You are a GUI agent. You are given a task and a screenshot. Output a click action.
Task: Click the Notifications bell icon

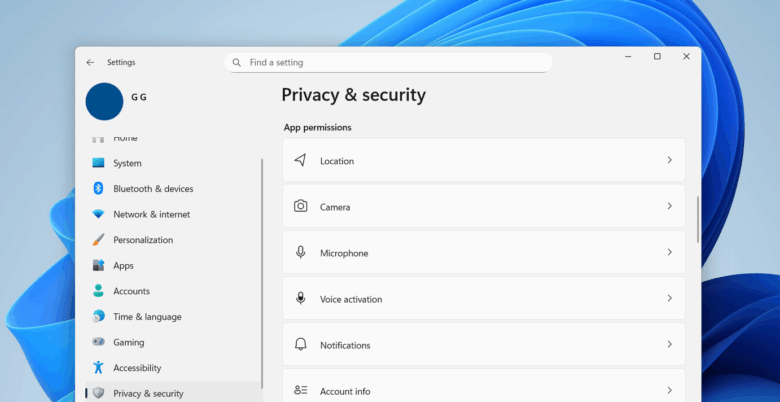(300, 345)
